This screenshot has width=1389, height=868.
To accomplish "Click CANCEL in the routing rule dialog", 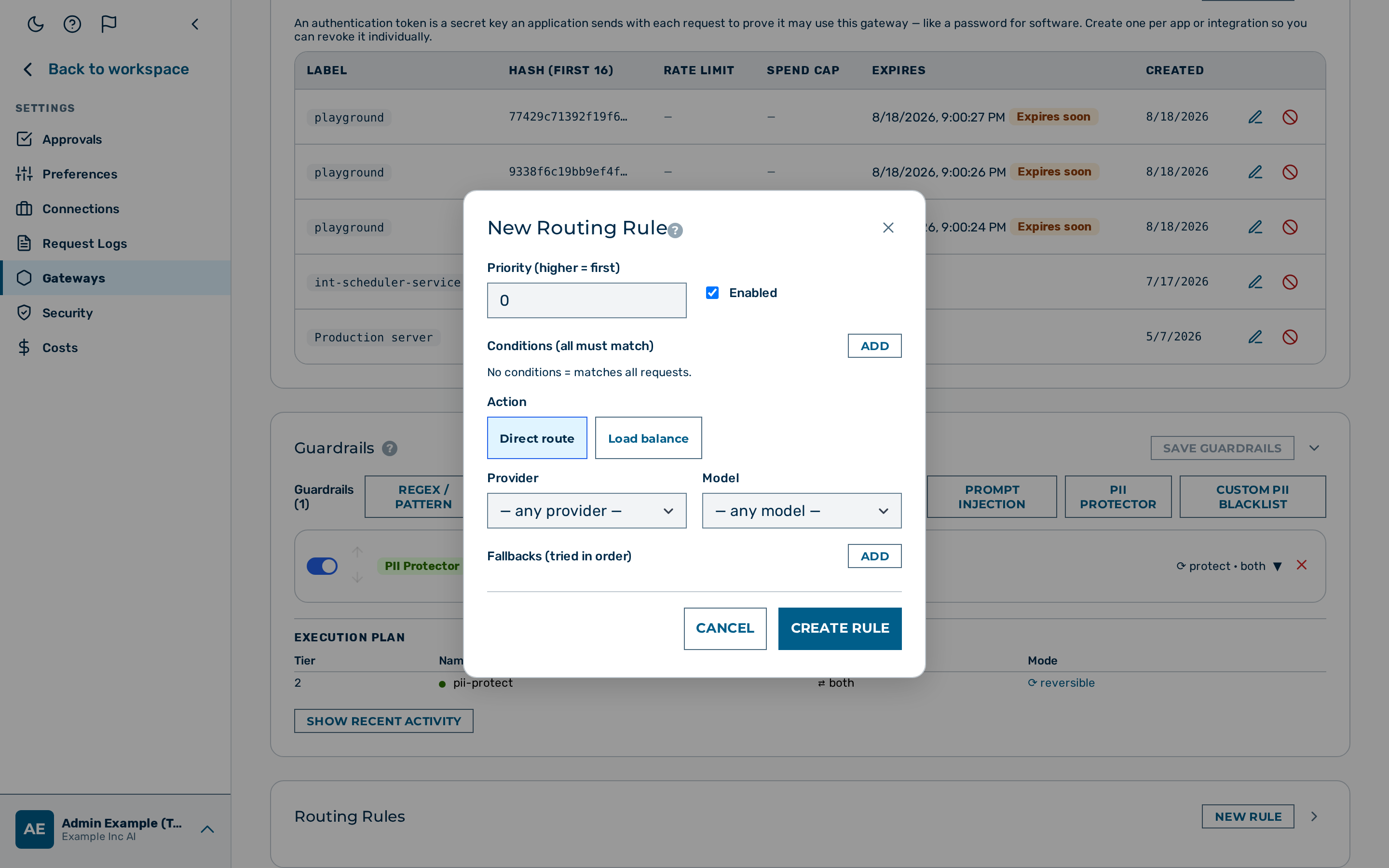I will pyautogui.click(x=725, y=629).
